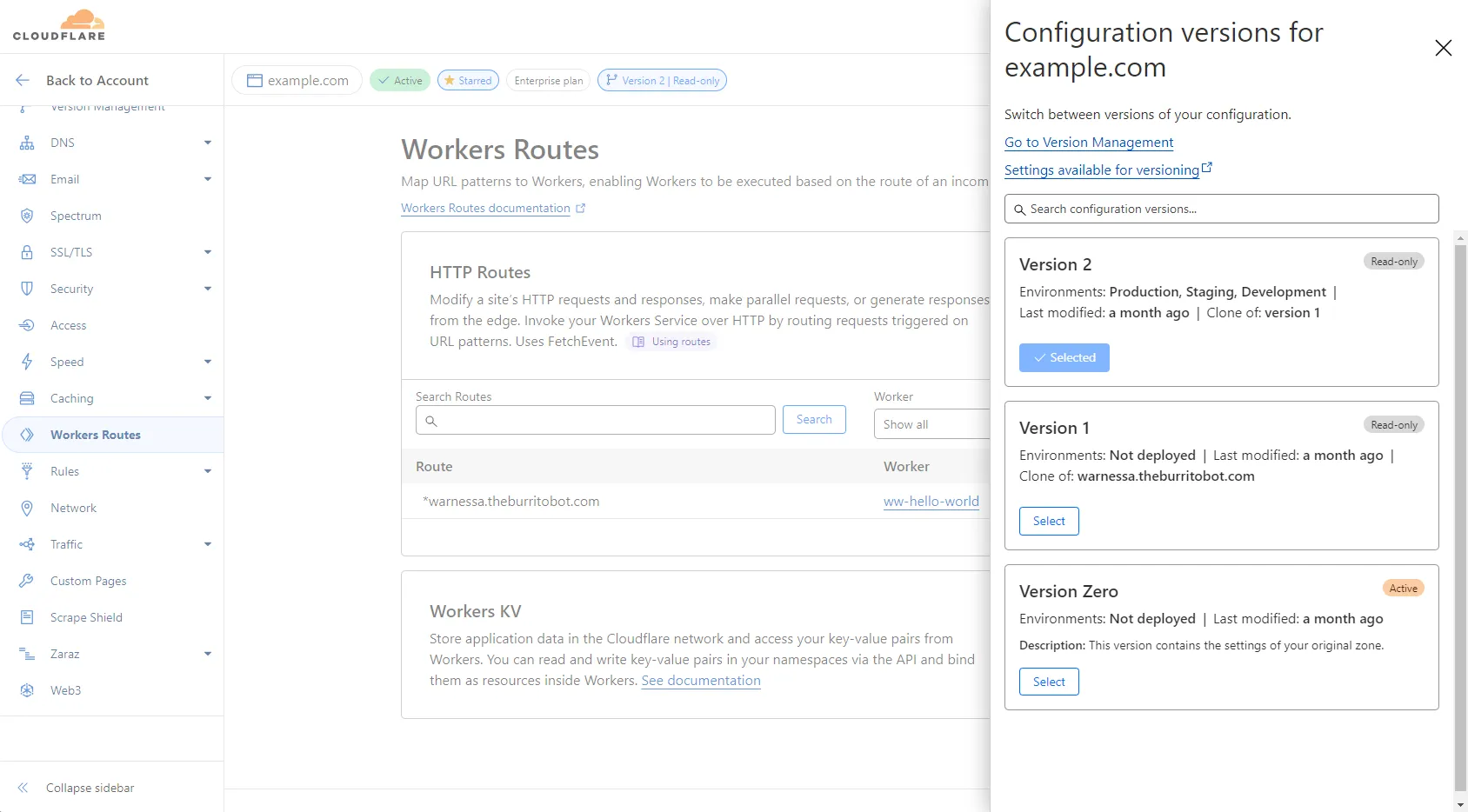Expand the Caching section chevron
The height and width of the screenshot is (812, 1468).
pyautogui.click(x=208, y=398)
